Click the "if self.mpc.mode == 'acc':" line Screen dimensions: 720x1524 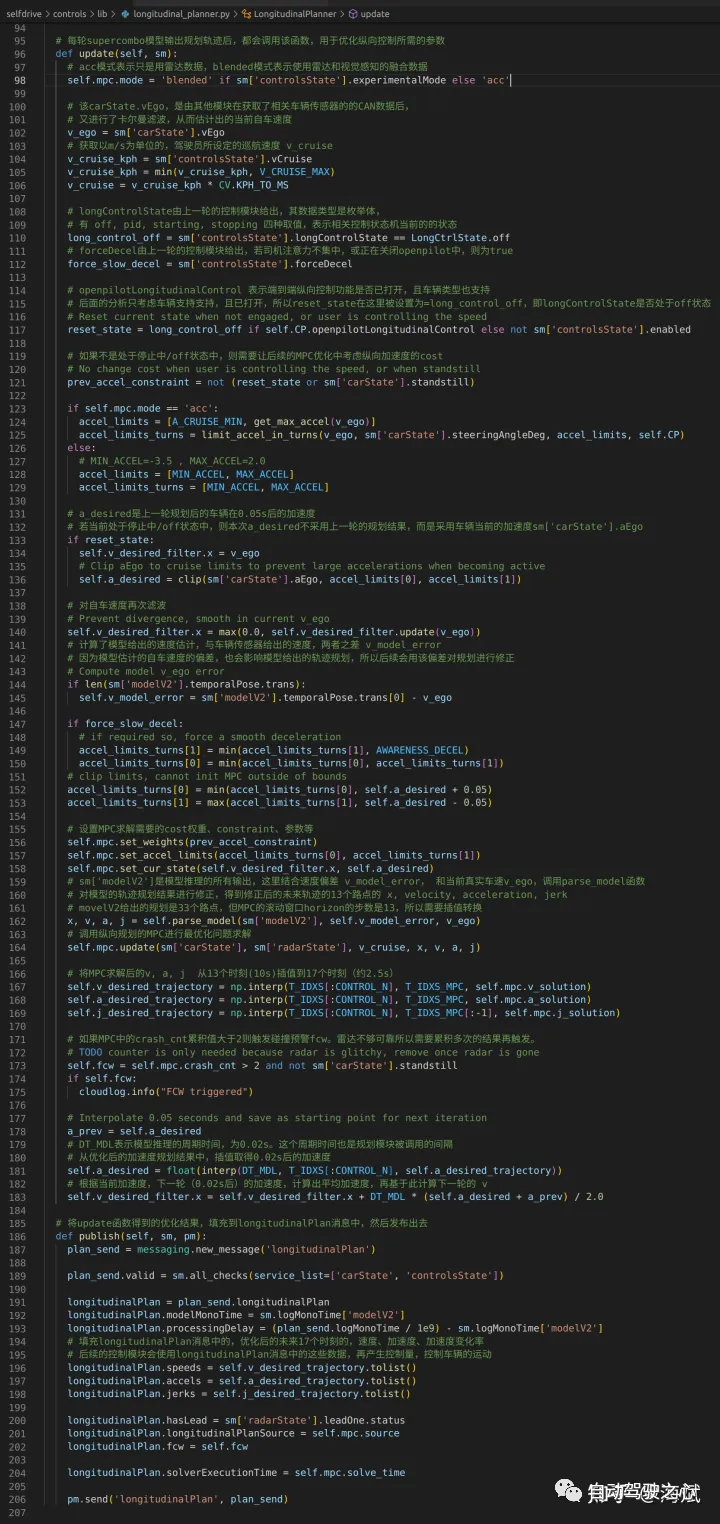142,408
